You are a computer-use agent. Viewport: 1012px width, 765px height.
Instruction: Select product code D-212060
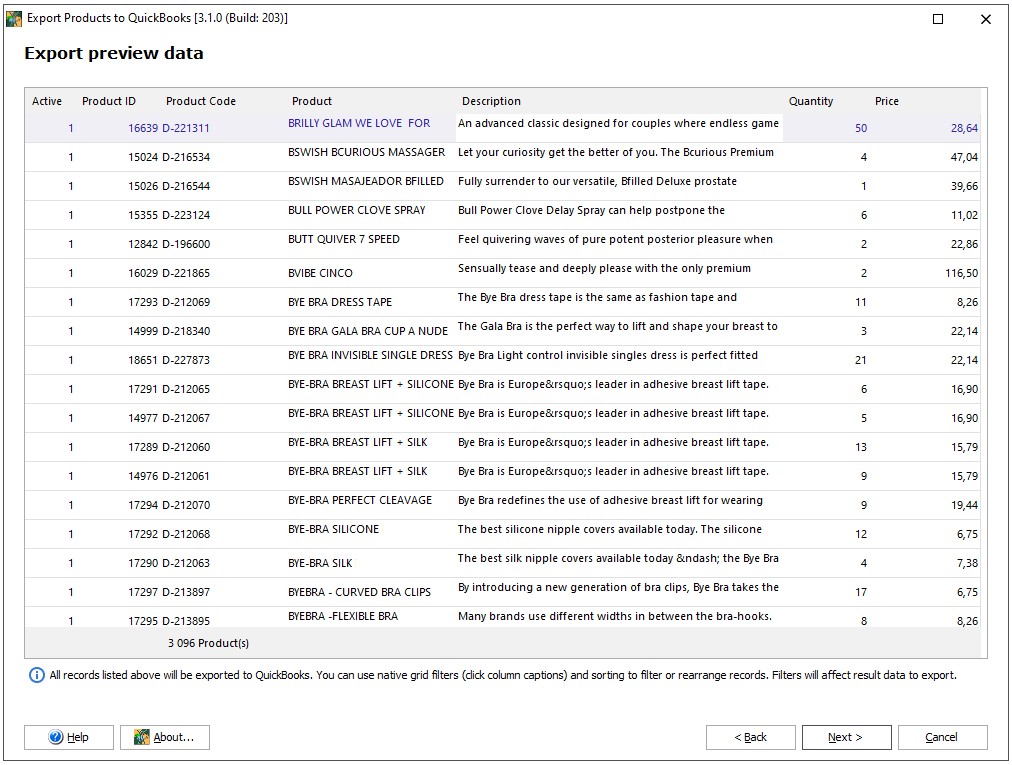186,447
